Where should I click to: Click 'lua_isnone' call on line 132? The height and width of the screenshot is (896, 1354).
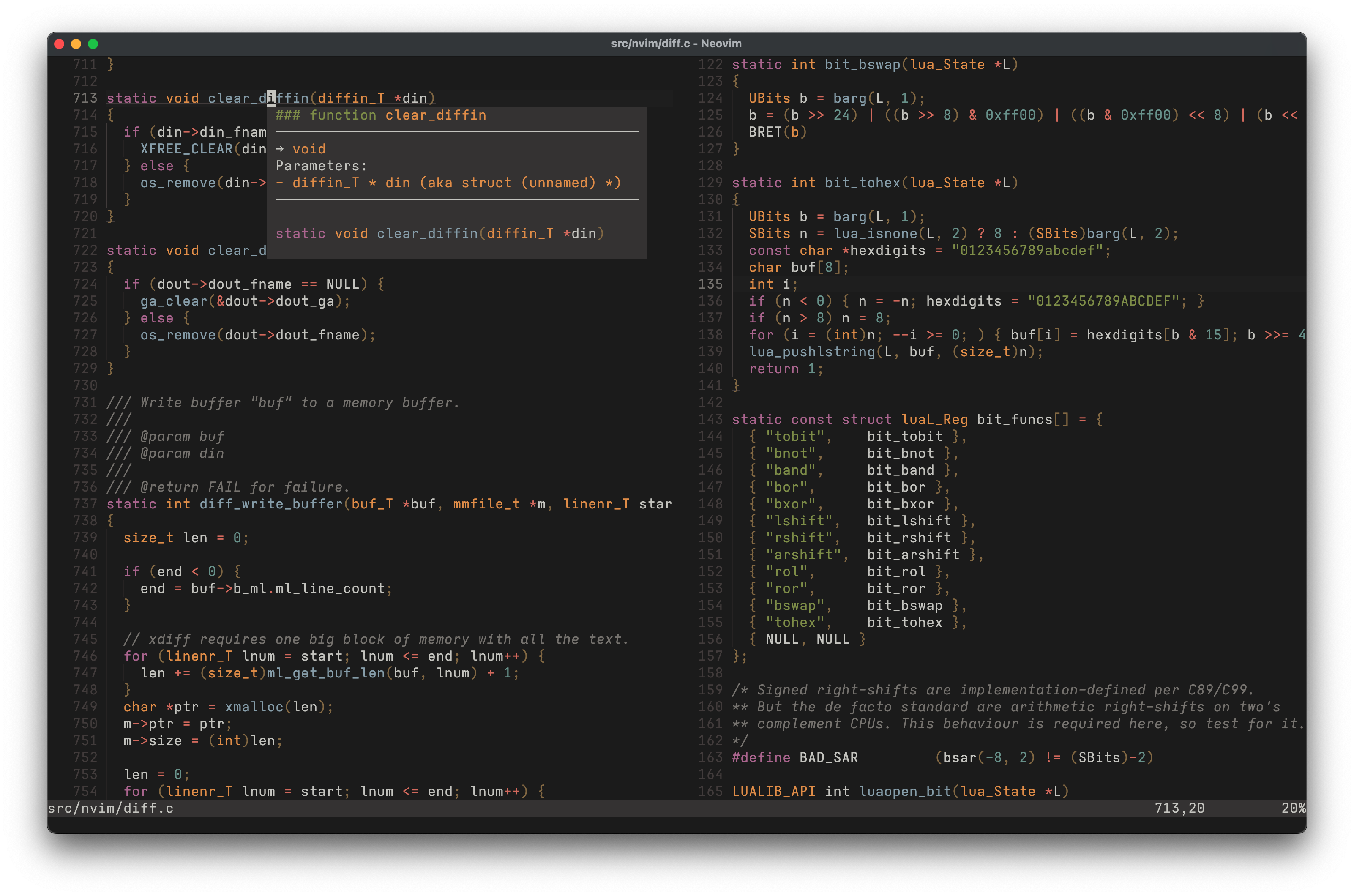(875, 234)
